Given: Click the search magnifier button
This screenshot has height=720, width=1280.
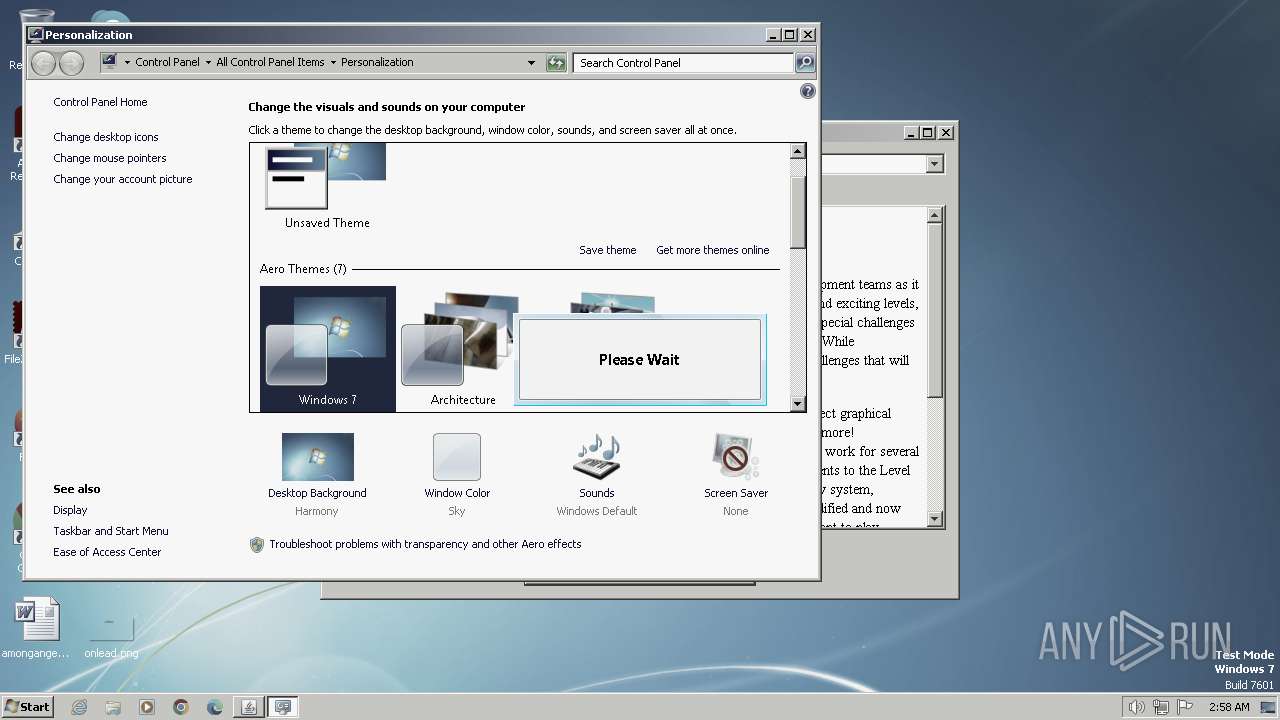Looking at the screenshot, I should coord(805,62).
